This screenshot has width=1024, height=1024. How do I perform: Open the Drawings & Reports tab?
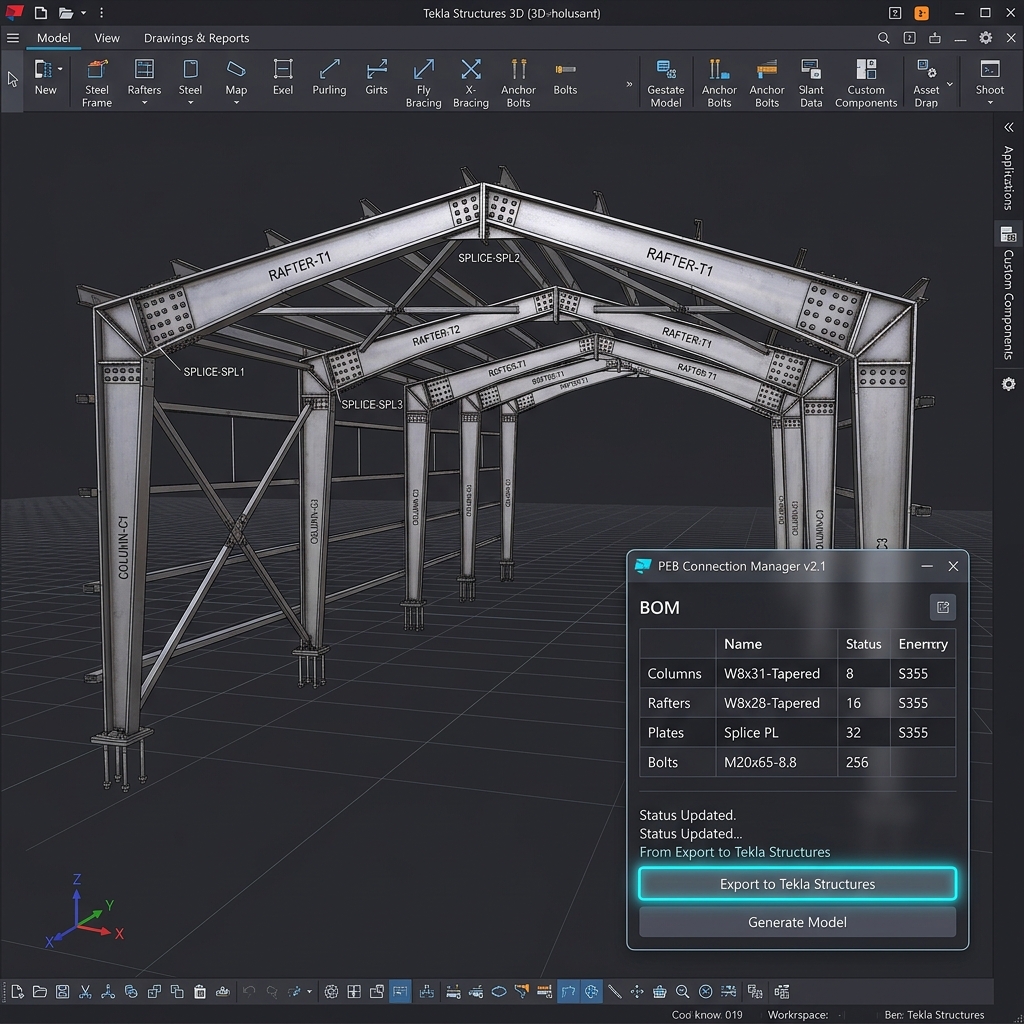[197, 38]
